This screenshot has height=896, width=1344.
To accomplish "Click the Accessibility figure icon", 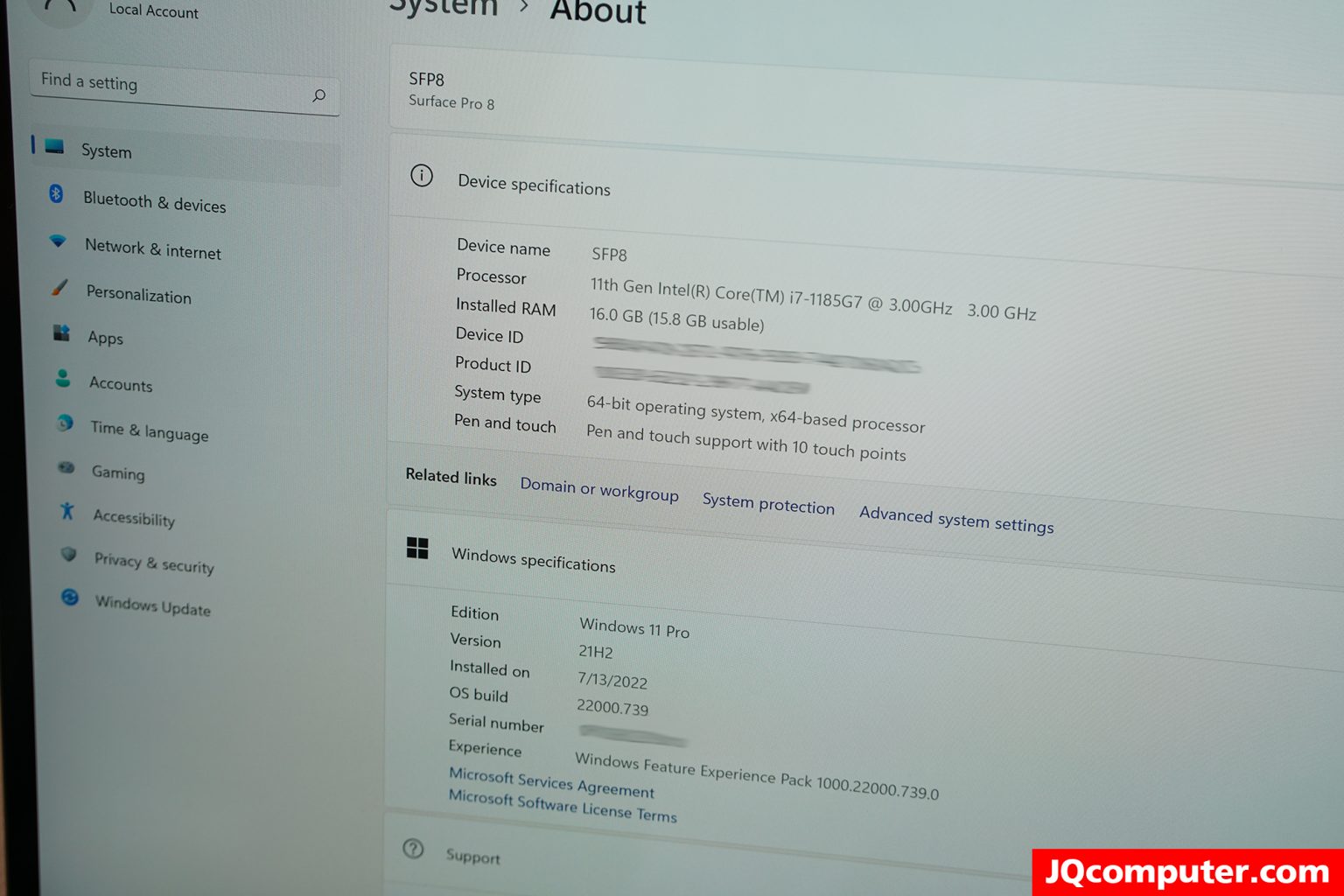I will point(67,511).
